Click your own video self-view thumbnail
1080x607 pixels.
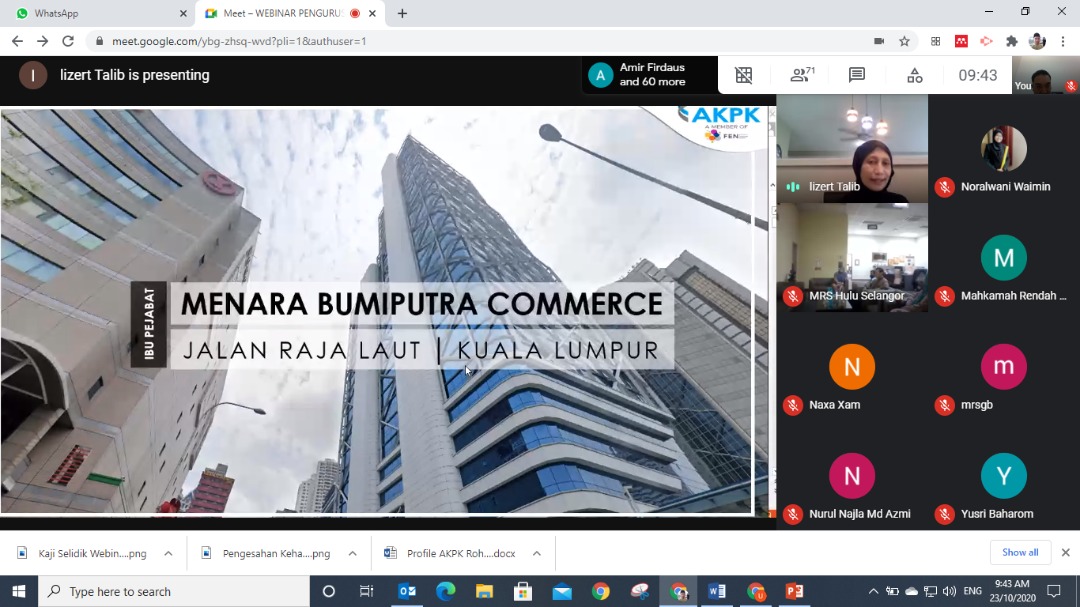pyautogui.click(x=1046, y=74)
